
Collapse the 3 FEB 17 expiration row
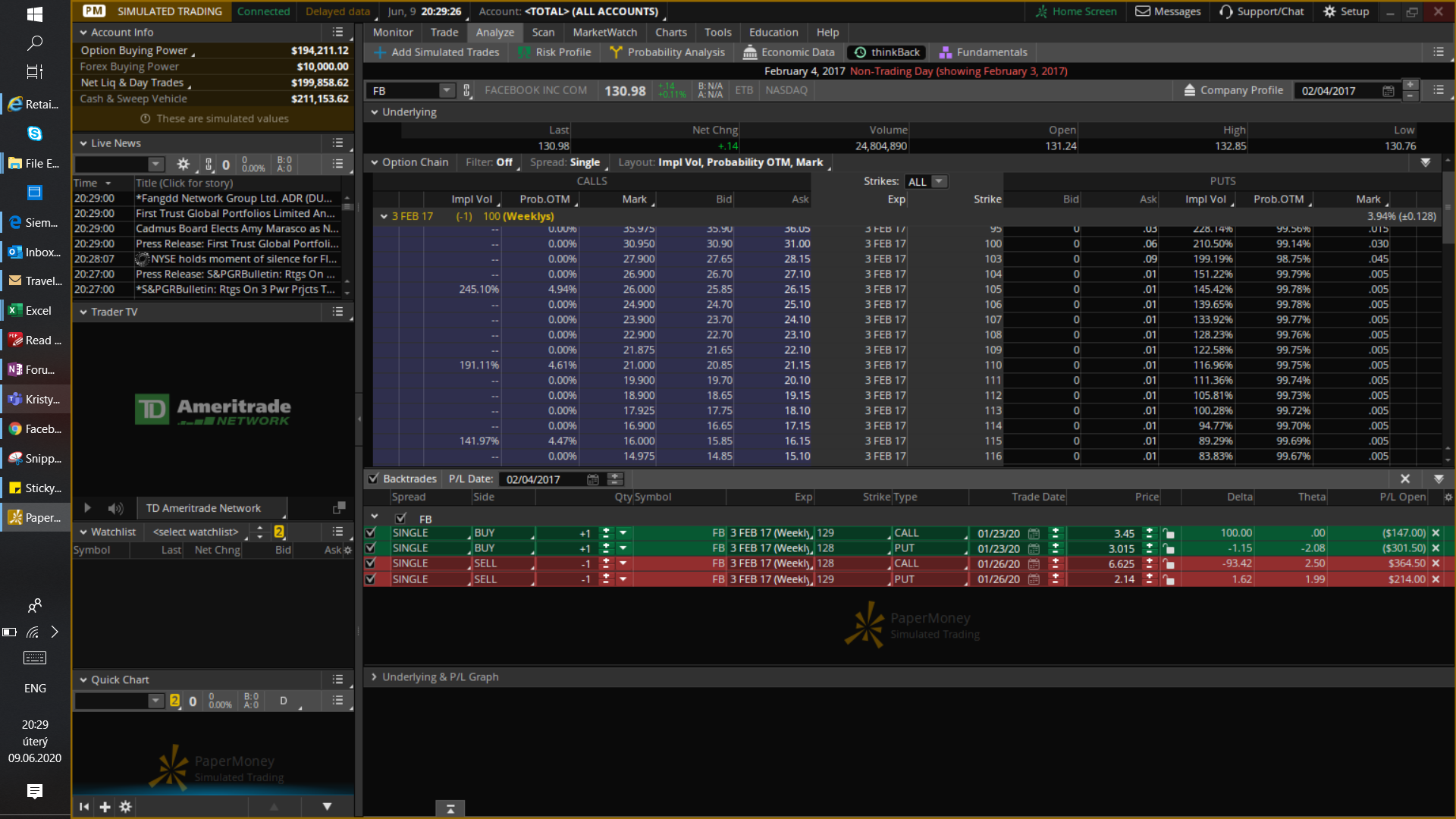point(384,217)
